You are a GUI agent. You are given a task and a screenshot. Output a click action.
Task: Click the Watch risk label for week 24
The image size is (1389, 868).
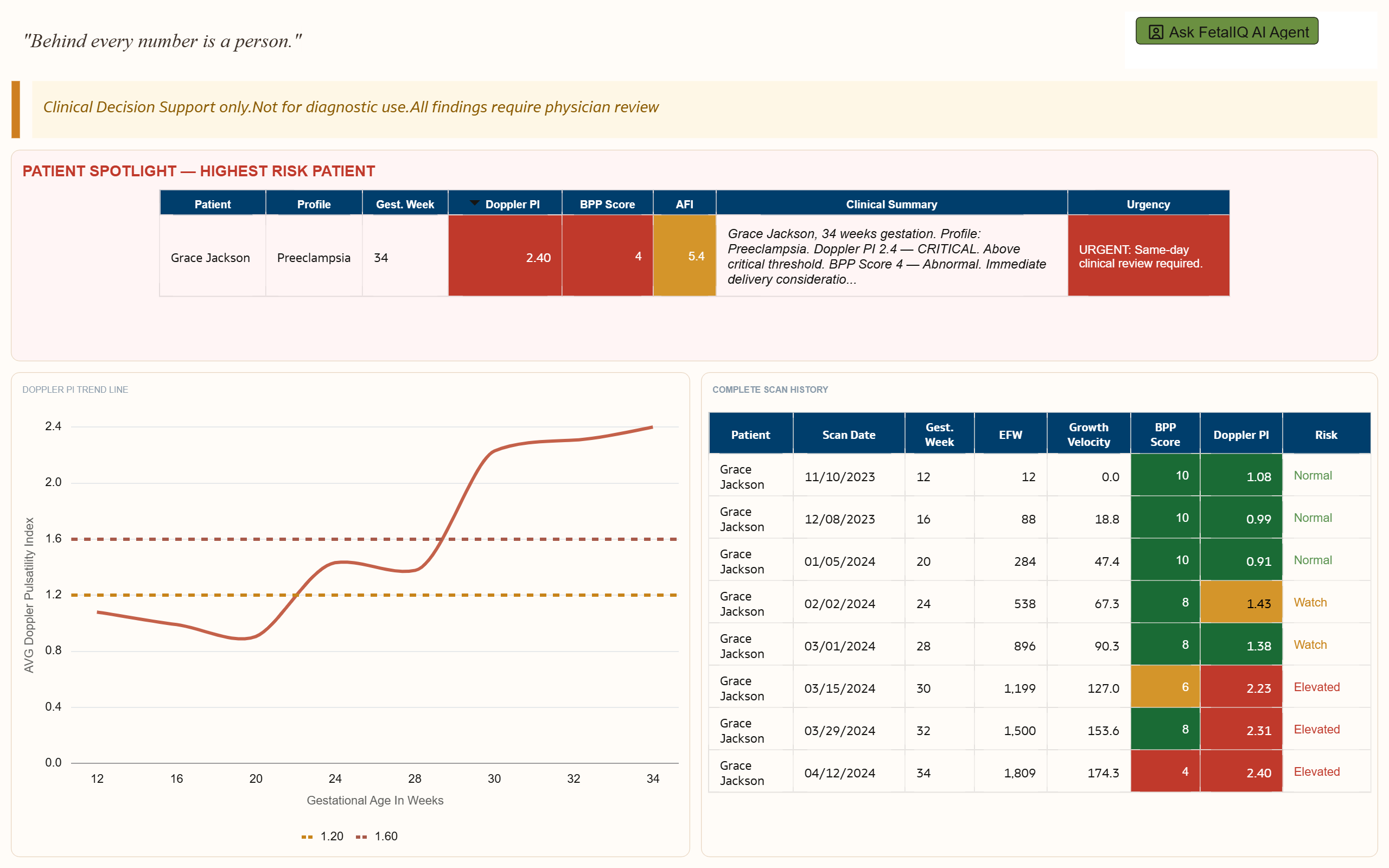[x=1310, y=602]
